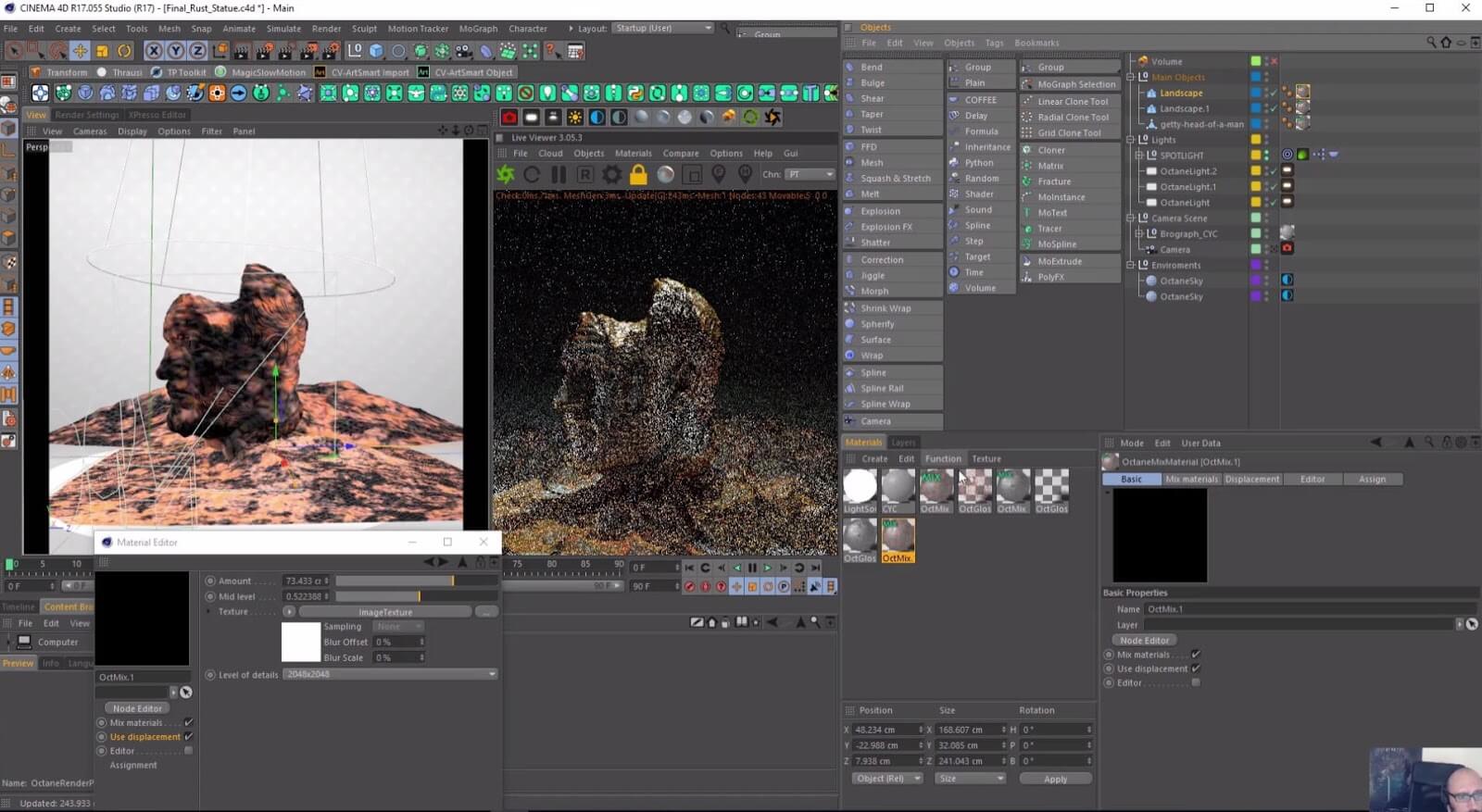Screen dimensions: 1482x812
Task: Click the Node Editor button in Attributes panel
Action: point(1144,640)
